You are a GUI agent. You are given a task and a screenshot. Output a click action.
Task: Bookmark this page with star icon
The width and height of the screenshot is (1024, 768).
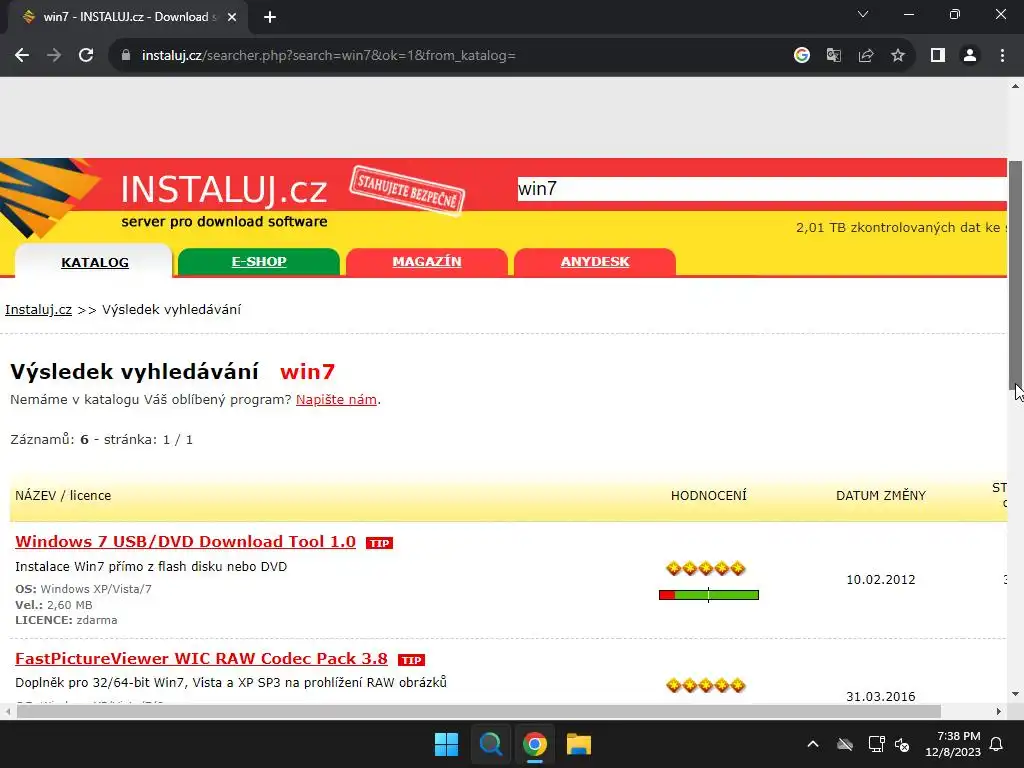pyautogui.click(x=898, y=56)
